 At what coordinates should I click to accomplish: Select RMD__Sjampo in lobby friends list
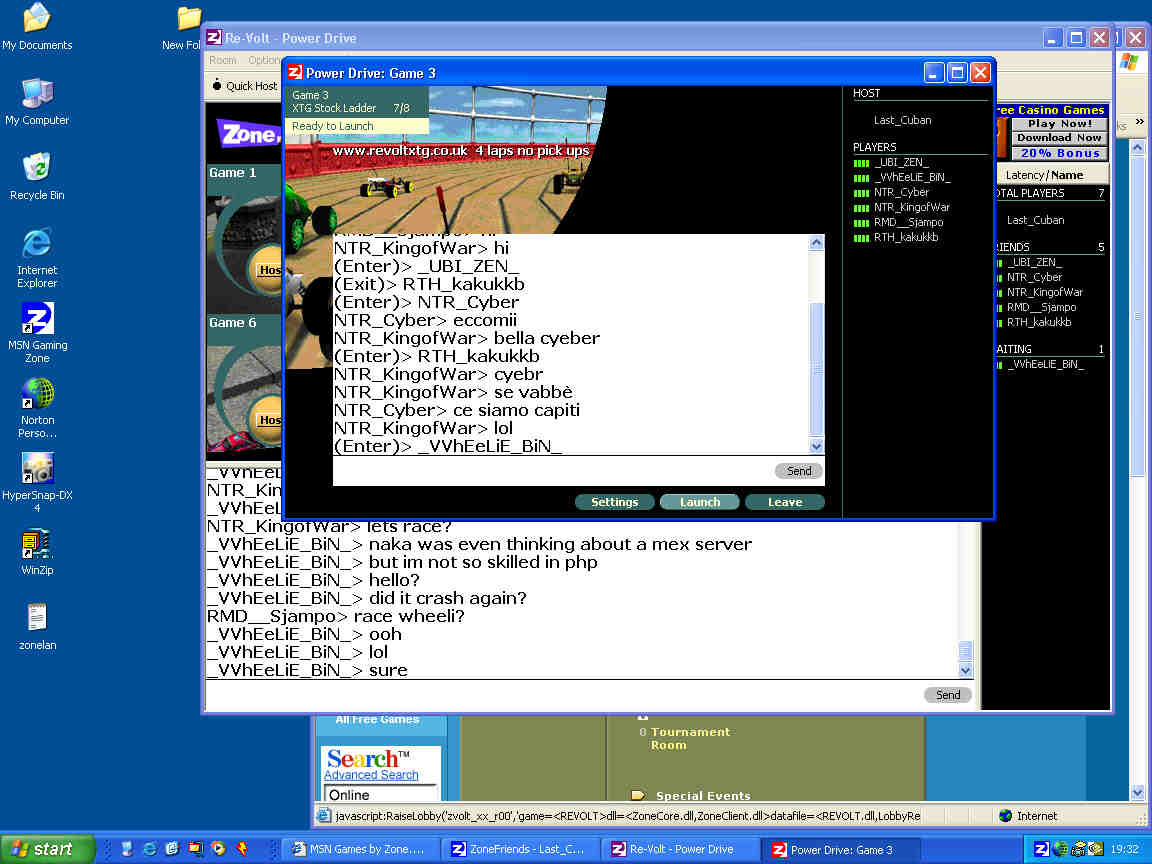(1041, 308)
